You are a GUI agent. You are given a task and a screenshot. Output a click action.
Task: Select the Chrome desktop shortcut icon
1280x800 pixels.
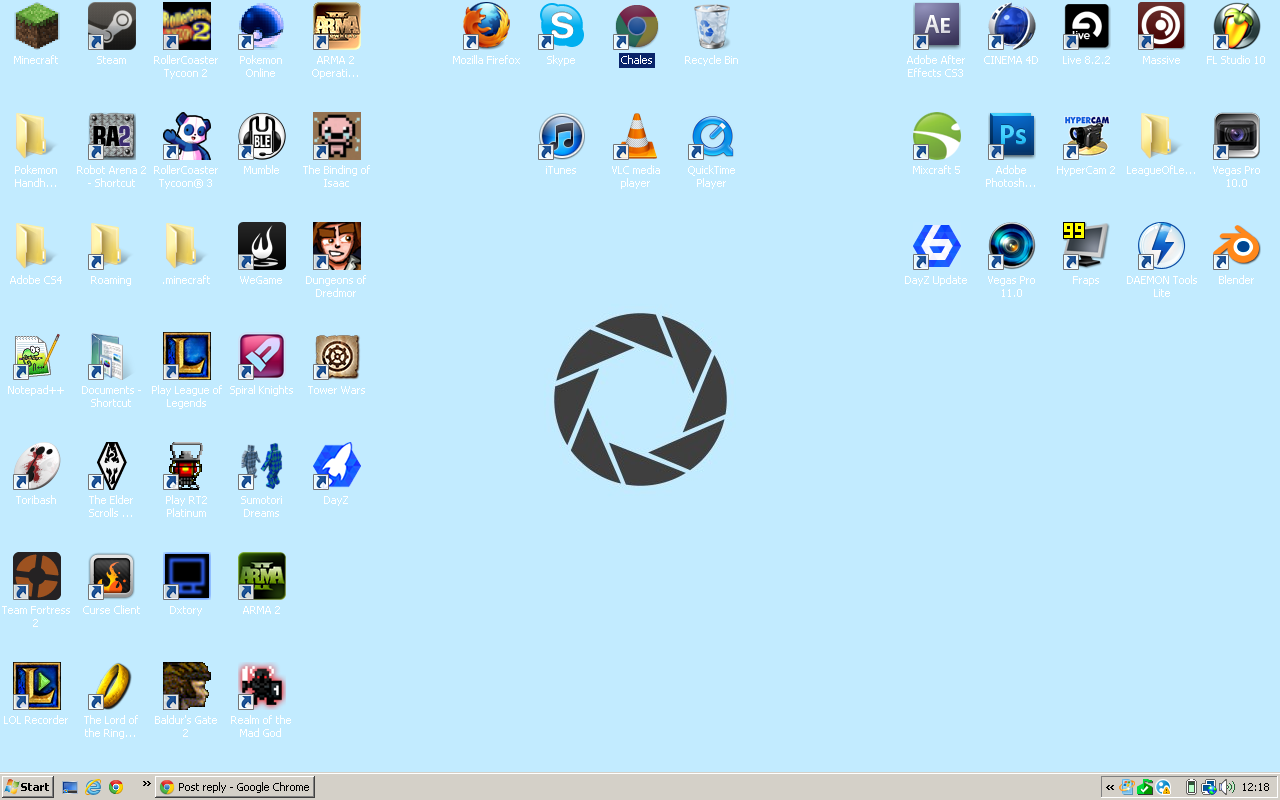(636, 27)
